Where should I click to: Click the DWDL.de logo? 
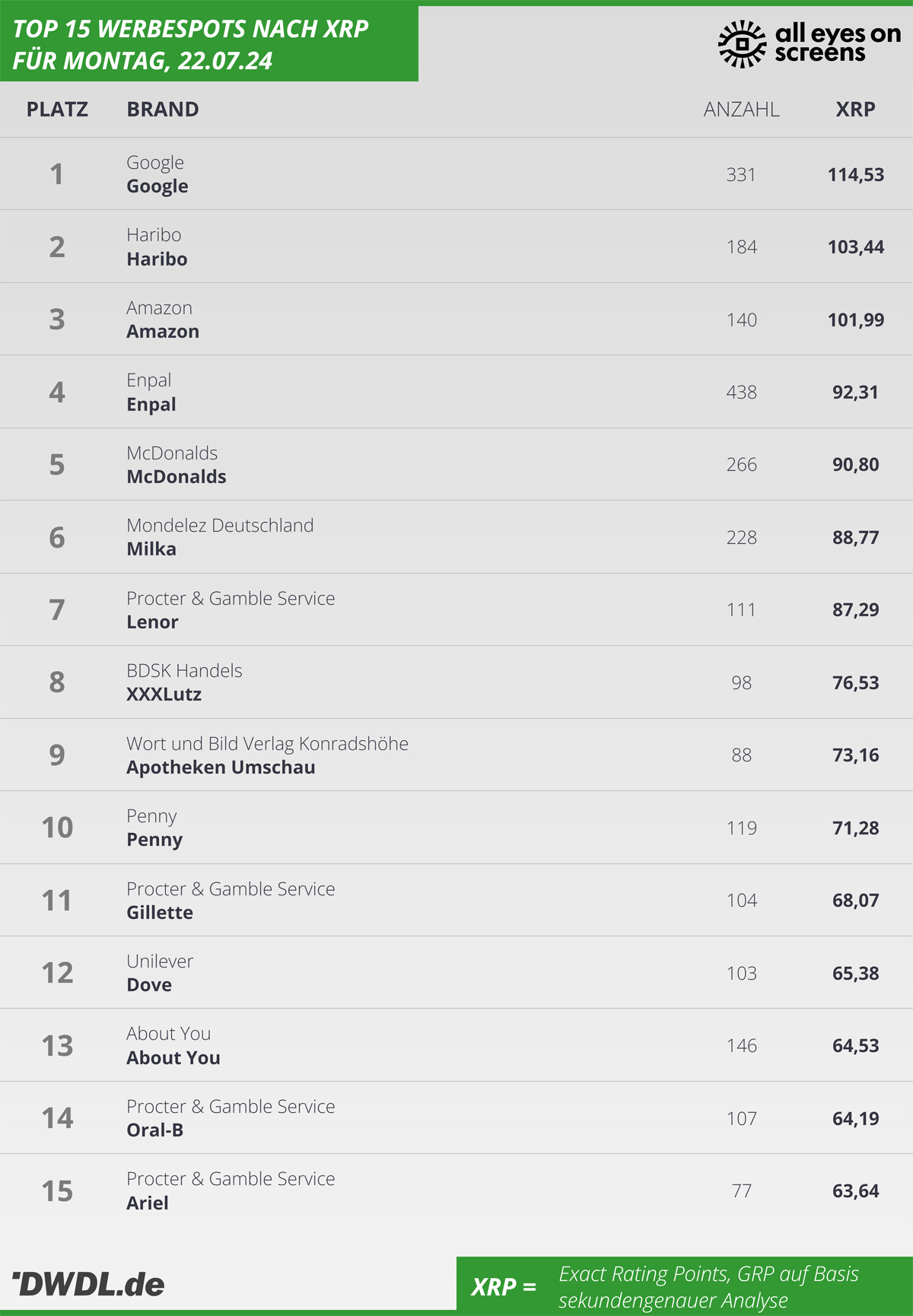[88, 1284]
